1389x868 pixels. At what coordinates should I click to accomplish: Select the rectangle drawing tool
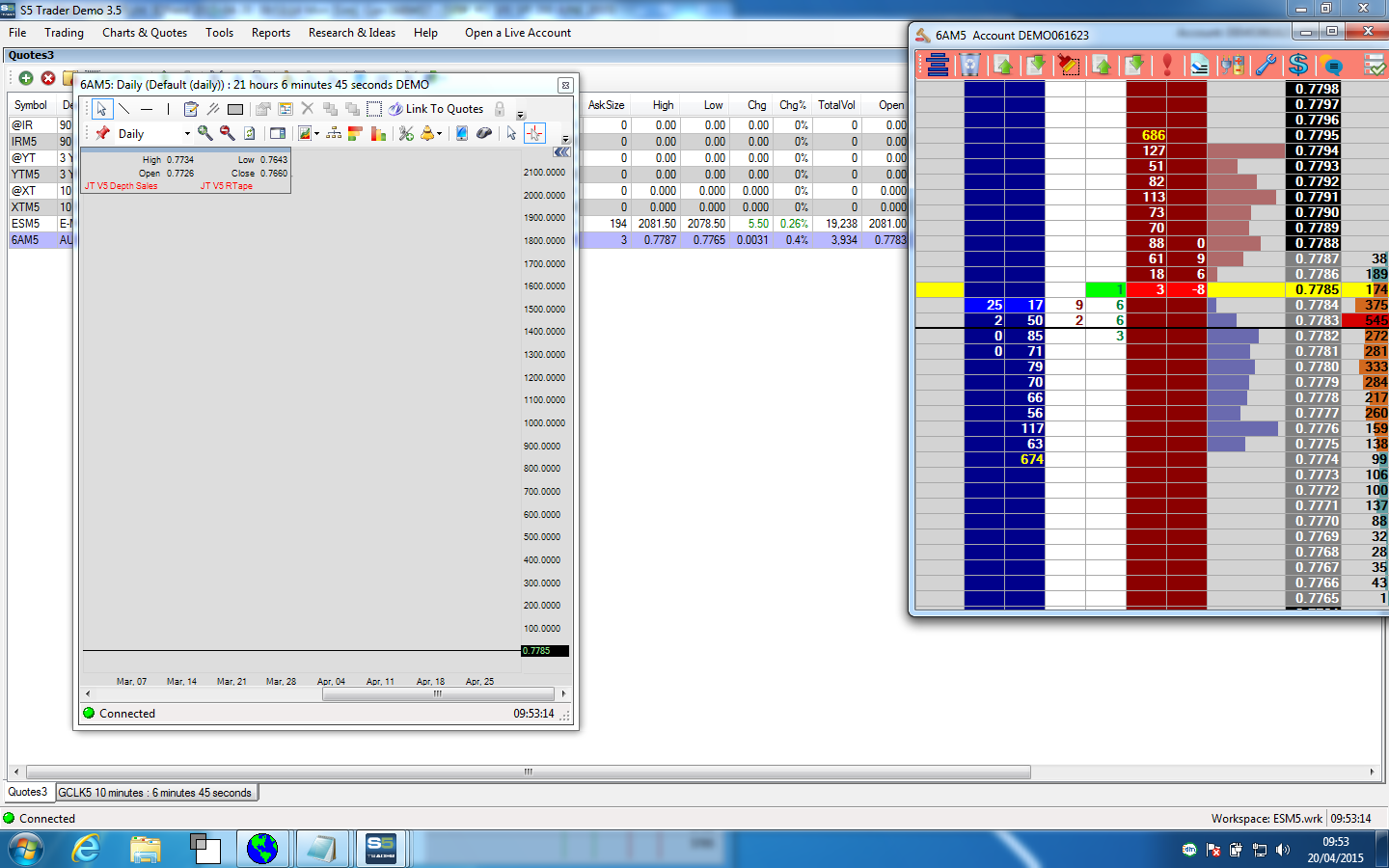(x=235, y=109)
